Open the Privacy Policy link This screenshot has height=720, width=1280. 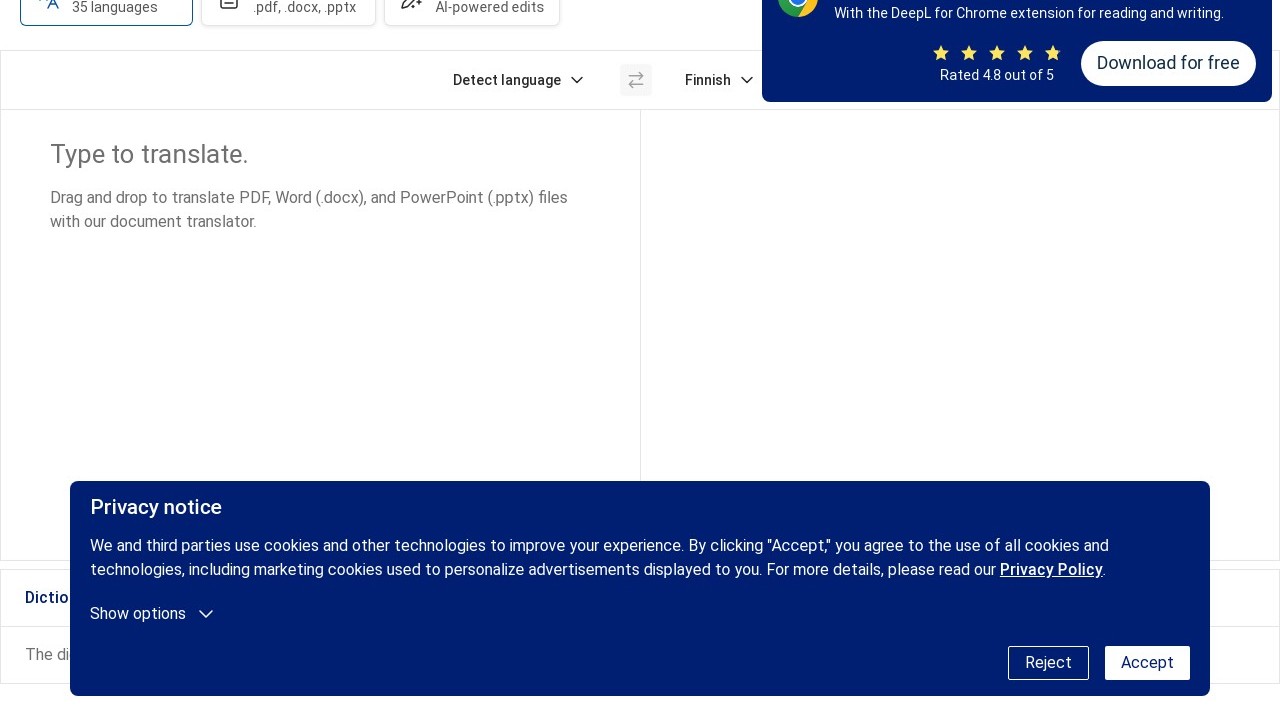tap(1050, 570)
